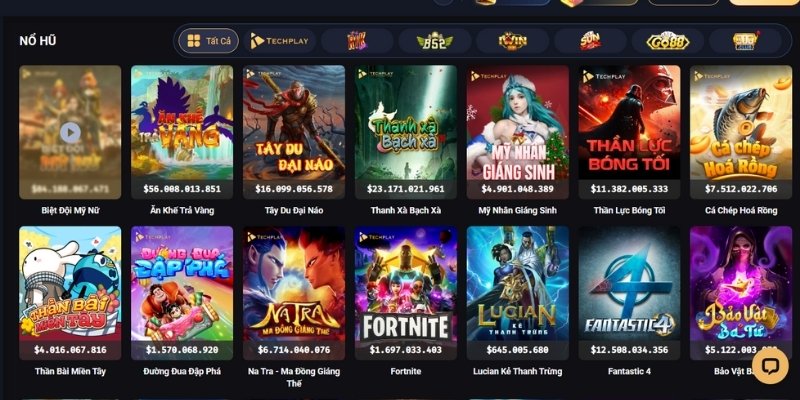Select the Tất Cả filter tab
The image size is (800, 400).
pos(209,41)
